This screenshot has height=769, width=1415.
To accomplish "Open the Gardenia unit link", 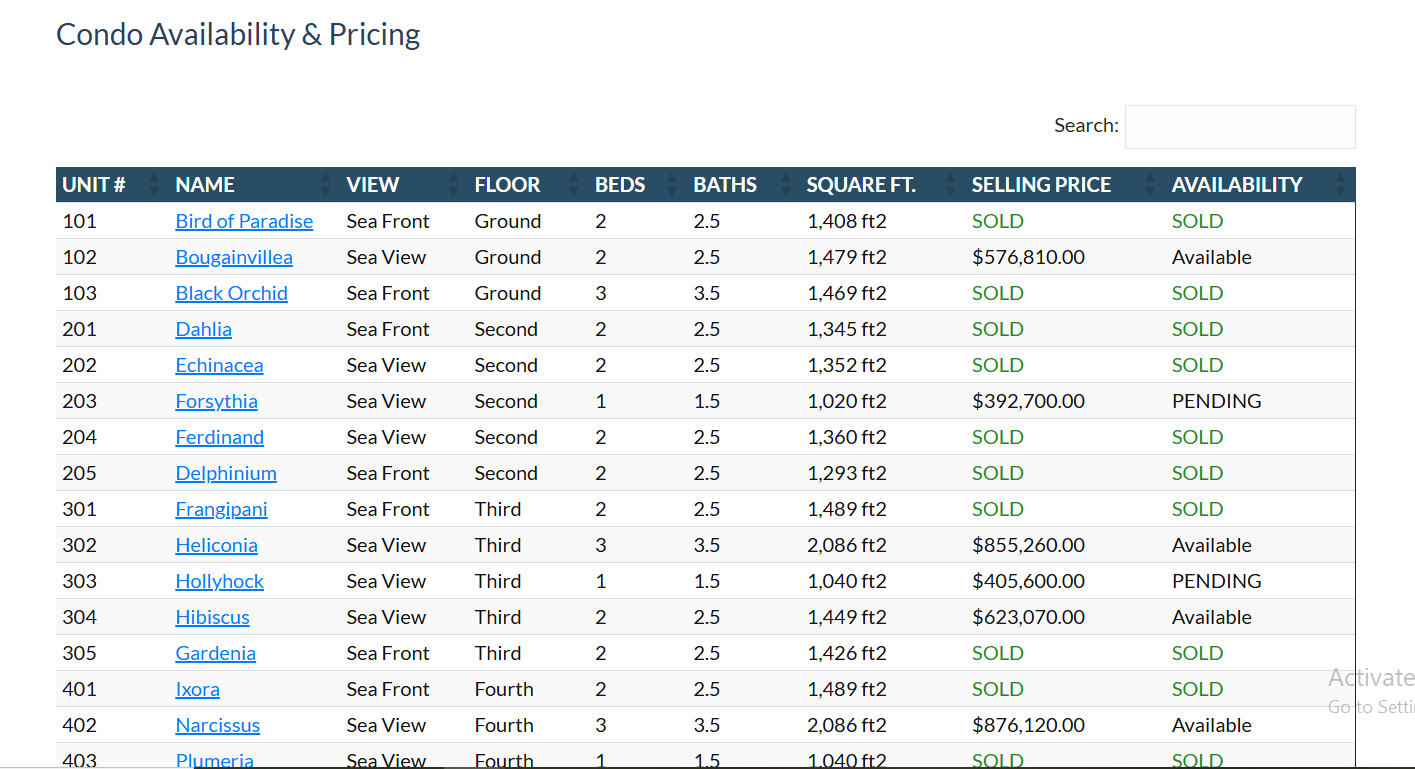I will [x=215, y=653].
